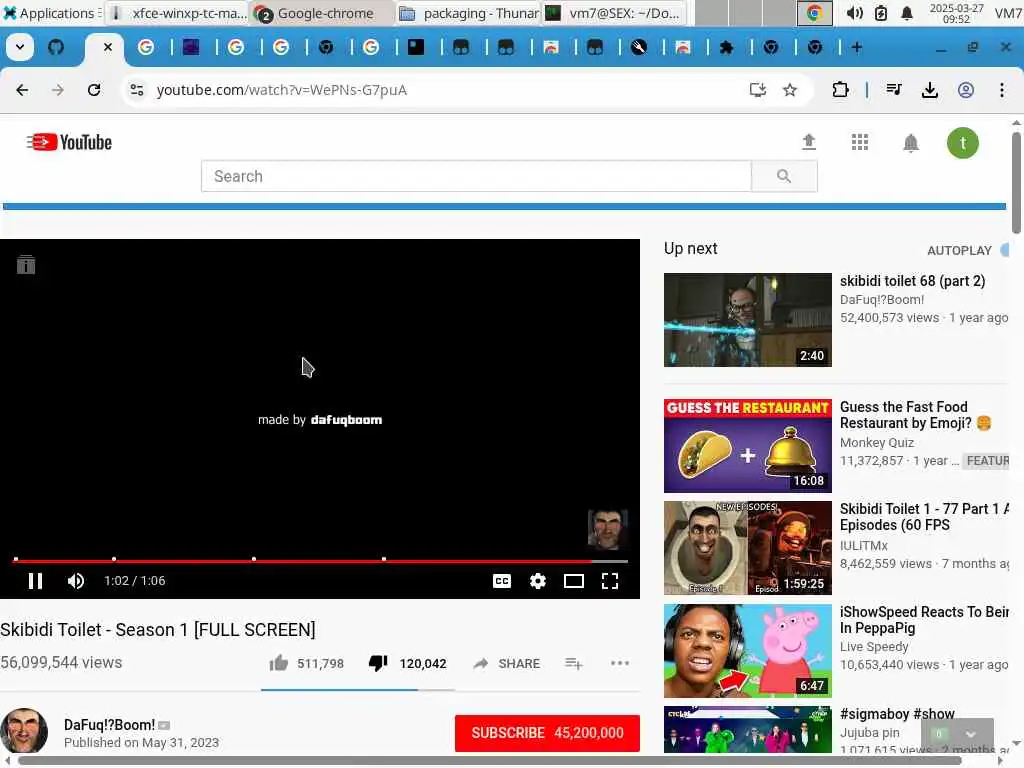The image size is (1024, 768).
Task: Open the Chrome extensions menu
Action: 840,90
